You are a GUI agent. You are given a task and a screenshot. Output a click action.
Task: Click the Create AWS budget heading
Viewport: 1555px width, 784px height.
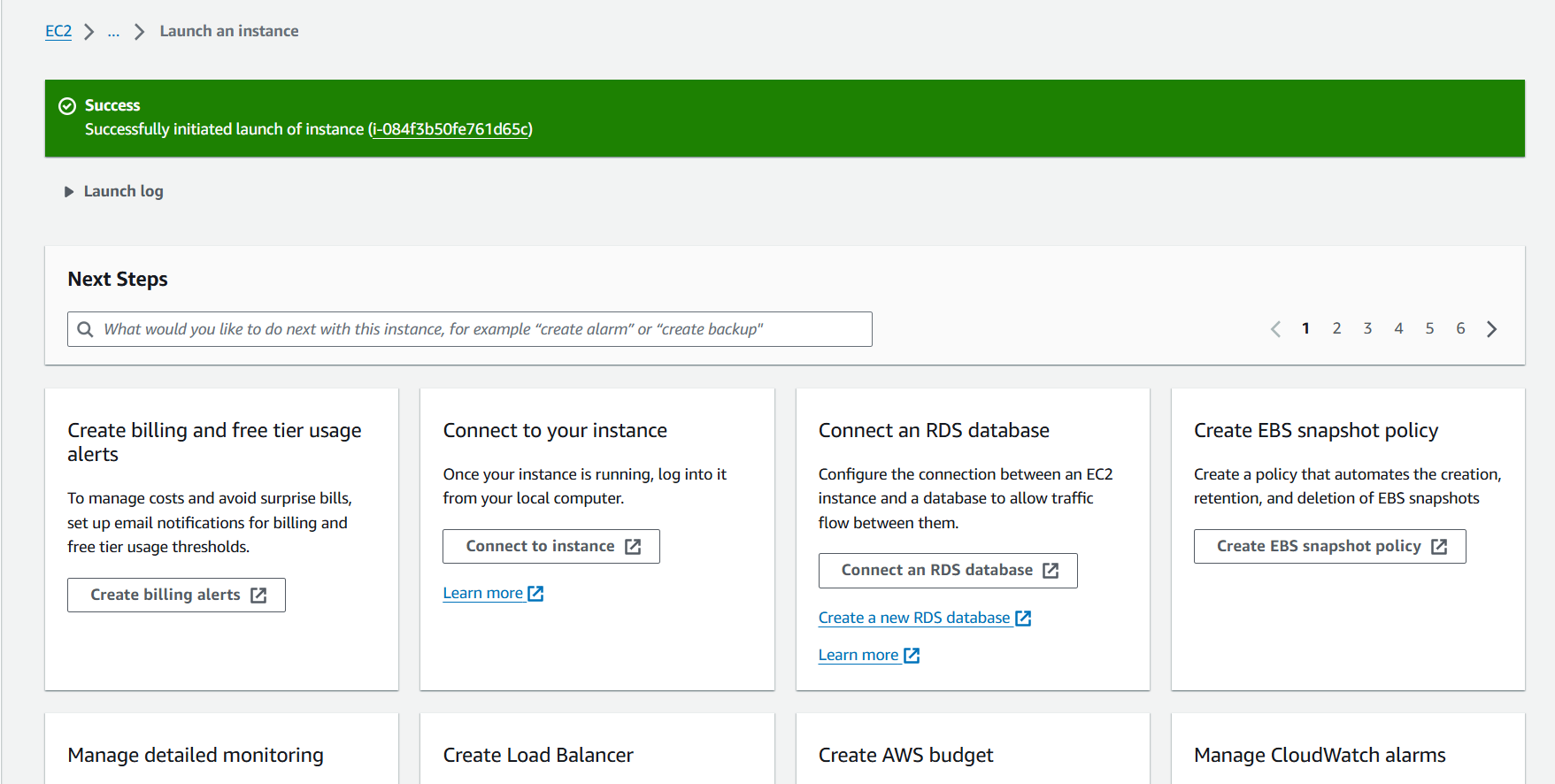pos(905,755)
